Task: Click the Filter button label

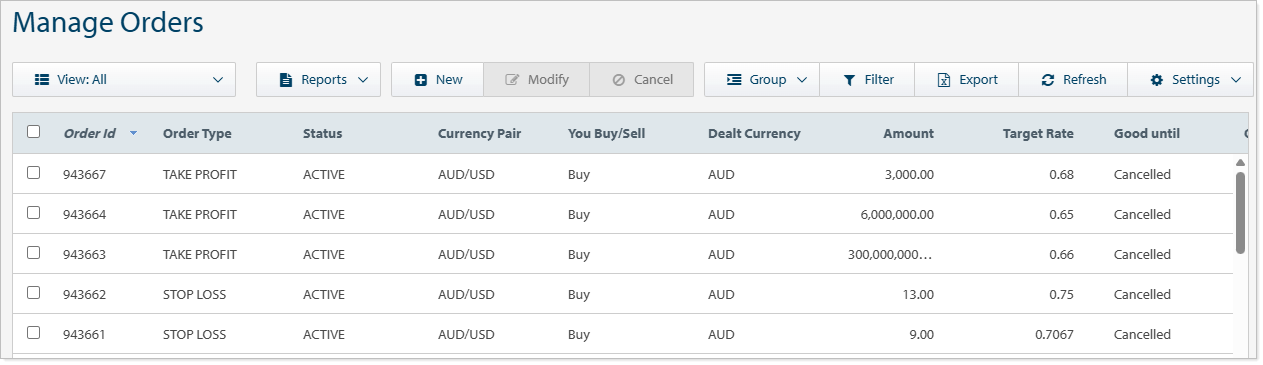Action: click(x=879, y=80)
